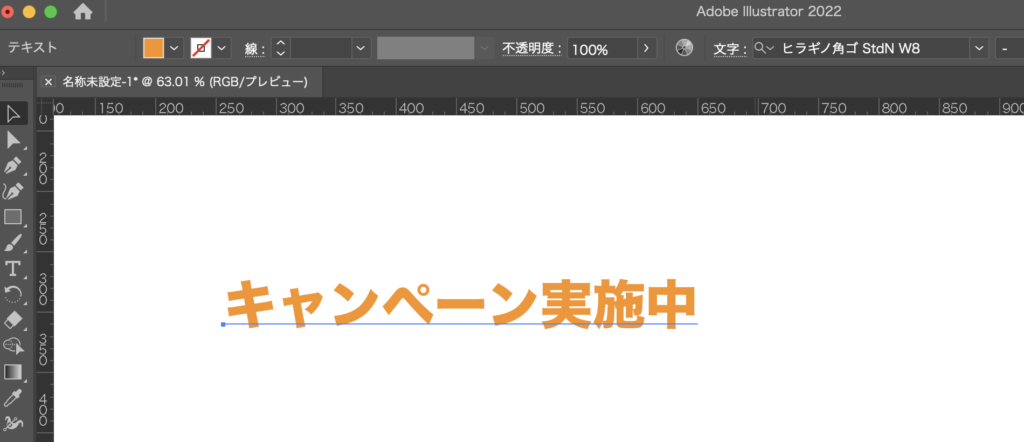Choose the Eraser tool
This screenshot has width=1024, height=442.
point(13,320)
